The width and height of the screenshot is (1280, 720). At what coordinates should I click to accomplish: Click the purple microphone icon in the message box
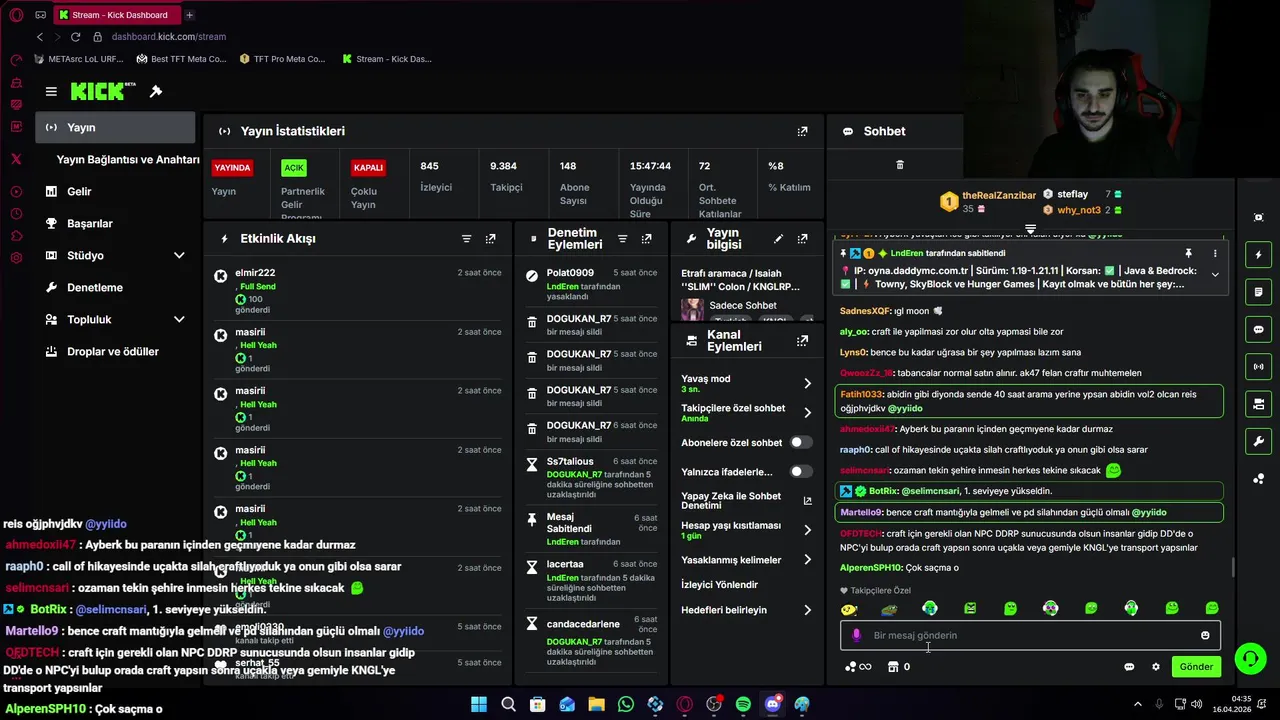point(856,635)
